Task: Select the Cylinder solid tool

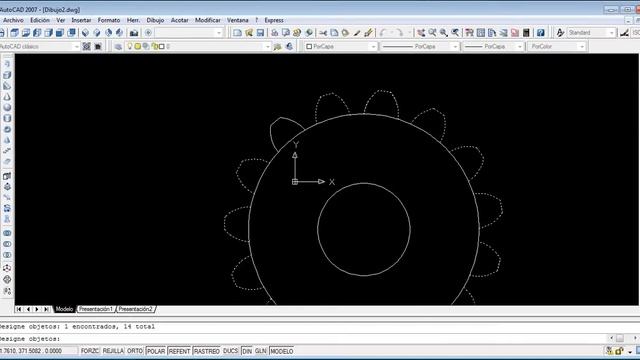Action: (7, 118)
